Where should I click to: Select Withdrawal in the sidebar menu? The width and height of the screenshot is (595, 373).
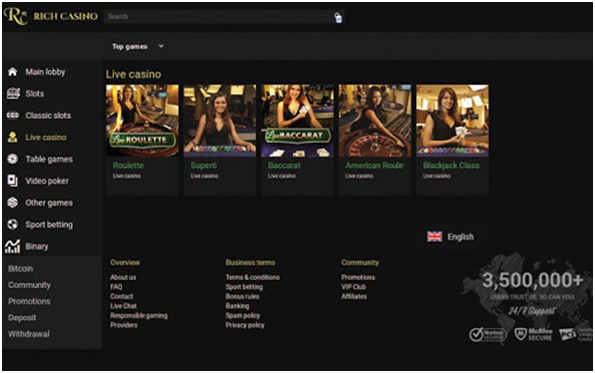tap(29, 334)
